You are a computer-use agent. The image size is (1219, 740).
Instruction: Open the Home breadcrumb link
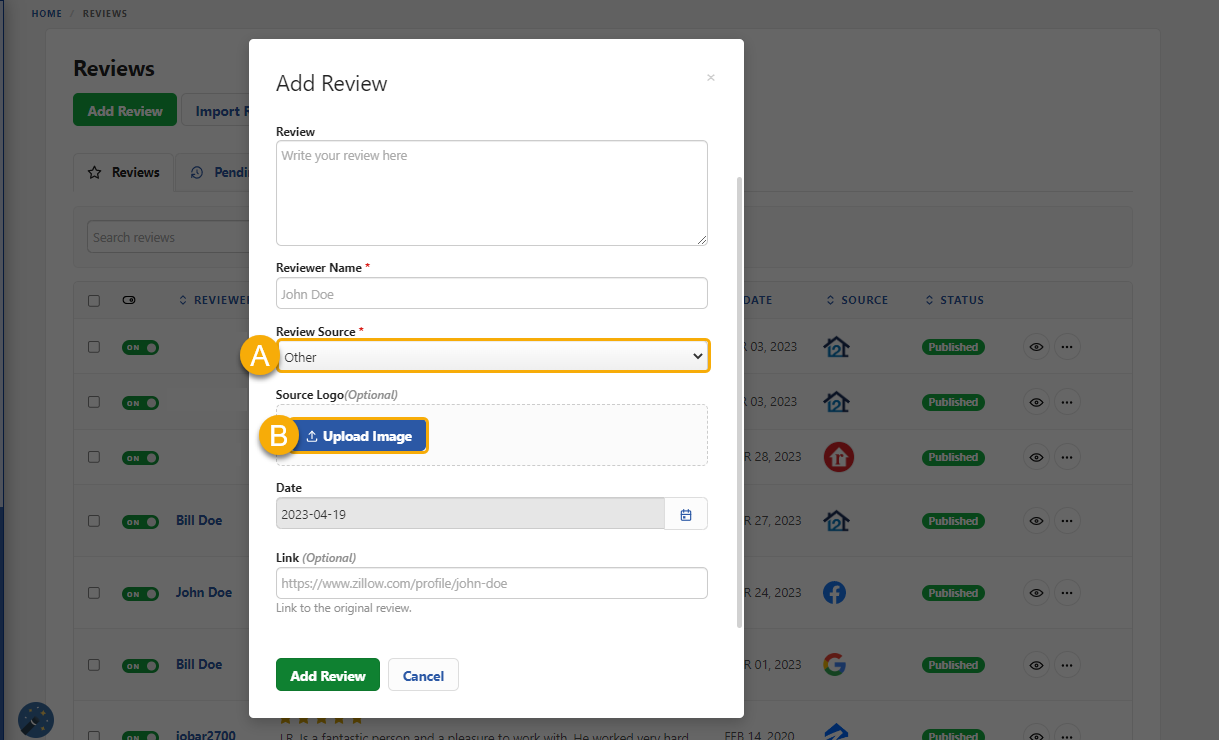click(x=46, y=13)
